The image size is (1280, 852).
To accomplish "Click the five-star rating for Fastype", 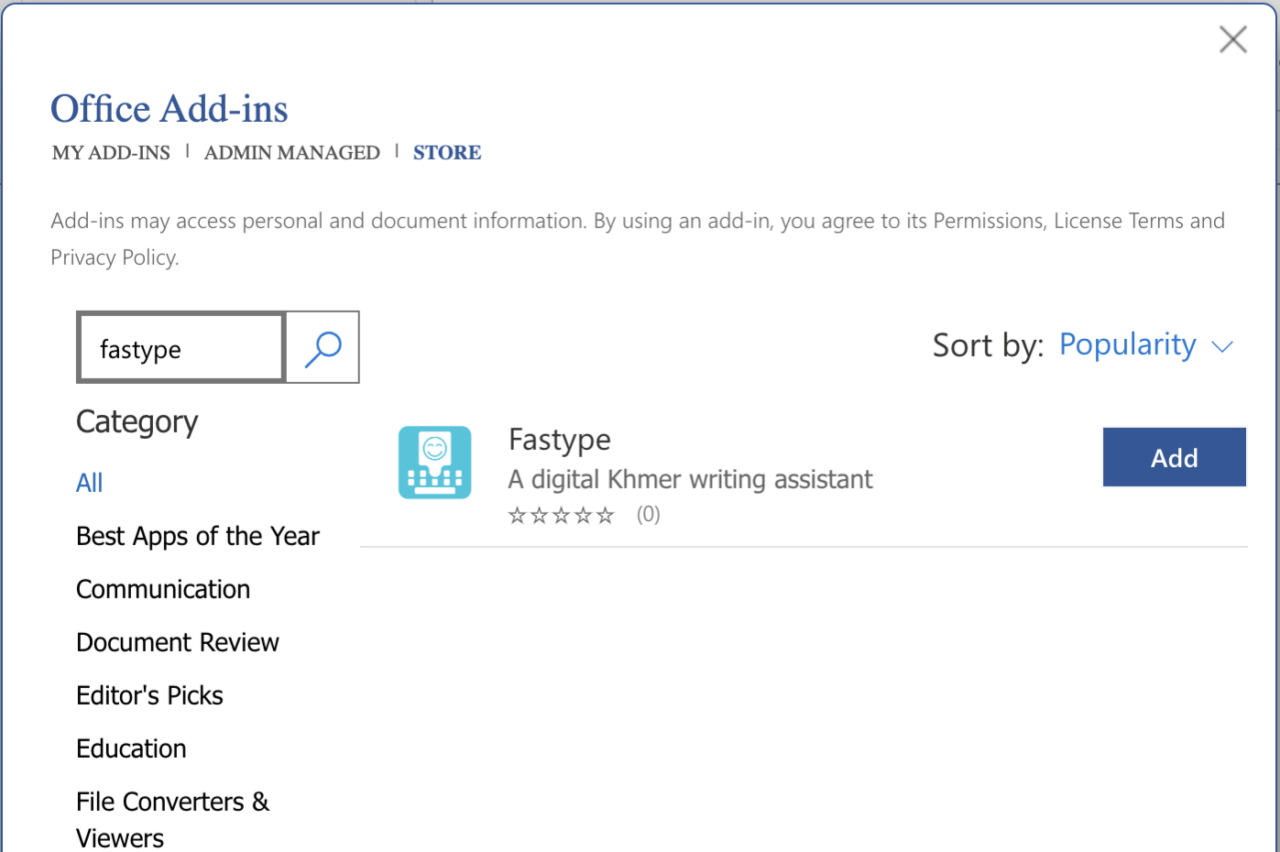I will pos(561,516).
